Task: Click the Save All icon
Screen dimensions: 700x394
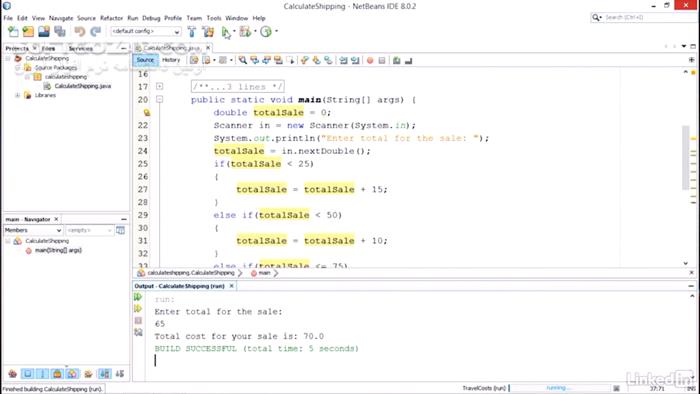Action: point(60,31)
